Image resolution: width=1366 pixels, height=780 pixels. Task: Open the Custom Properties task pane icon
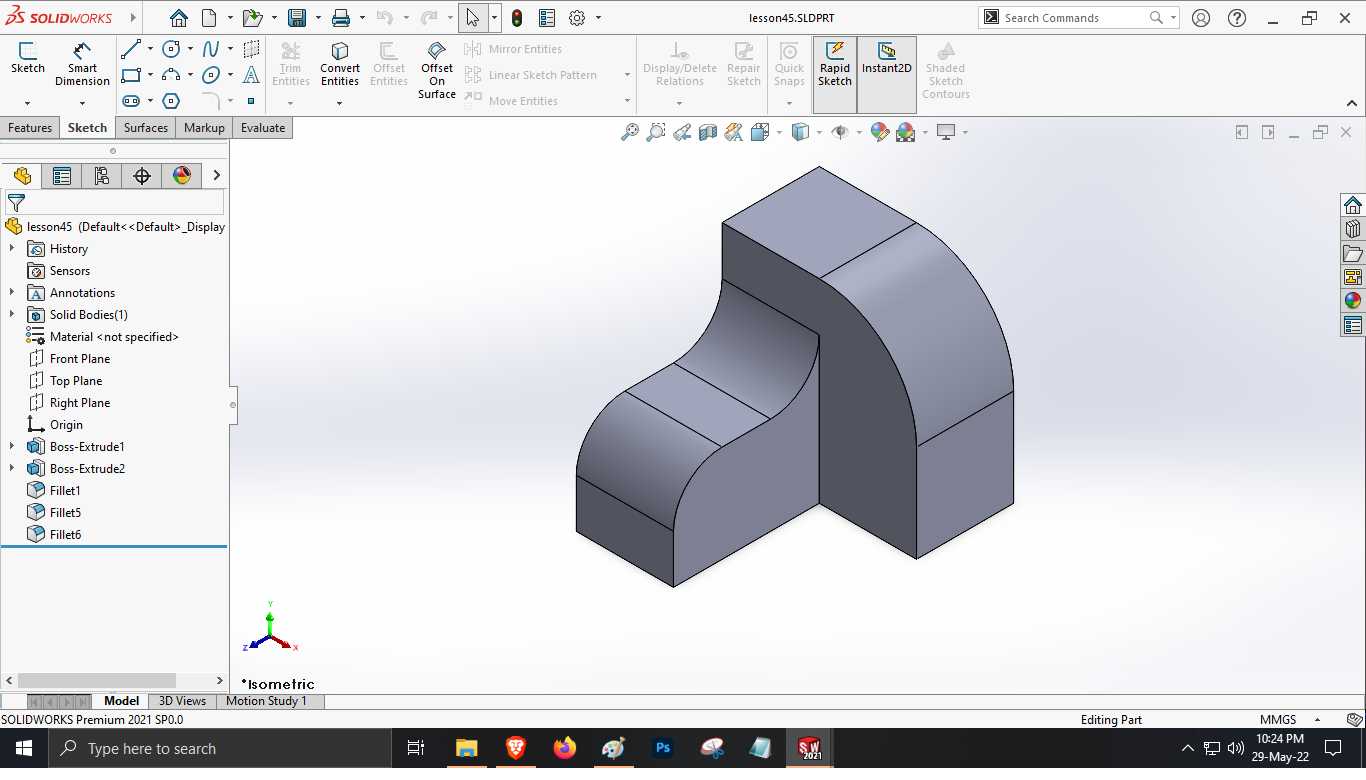[1353, 325]
